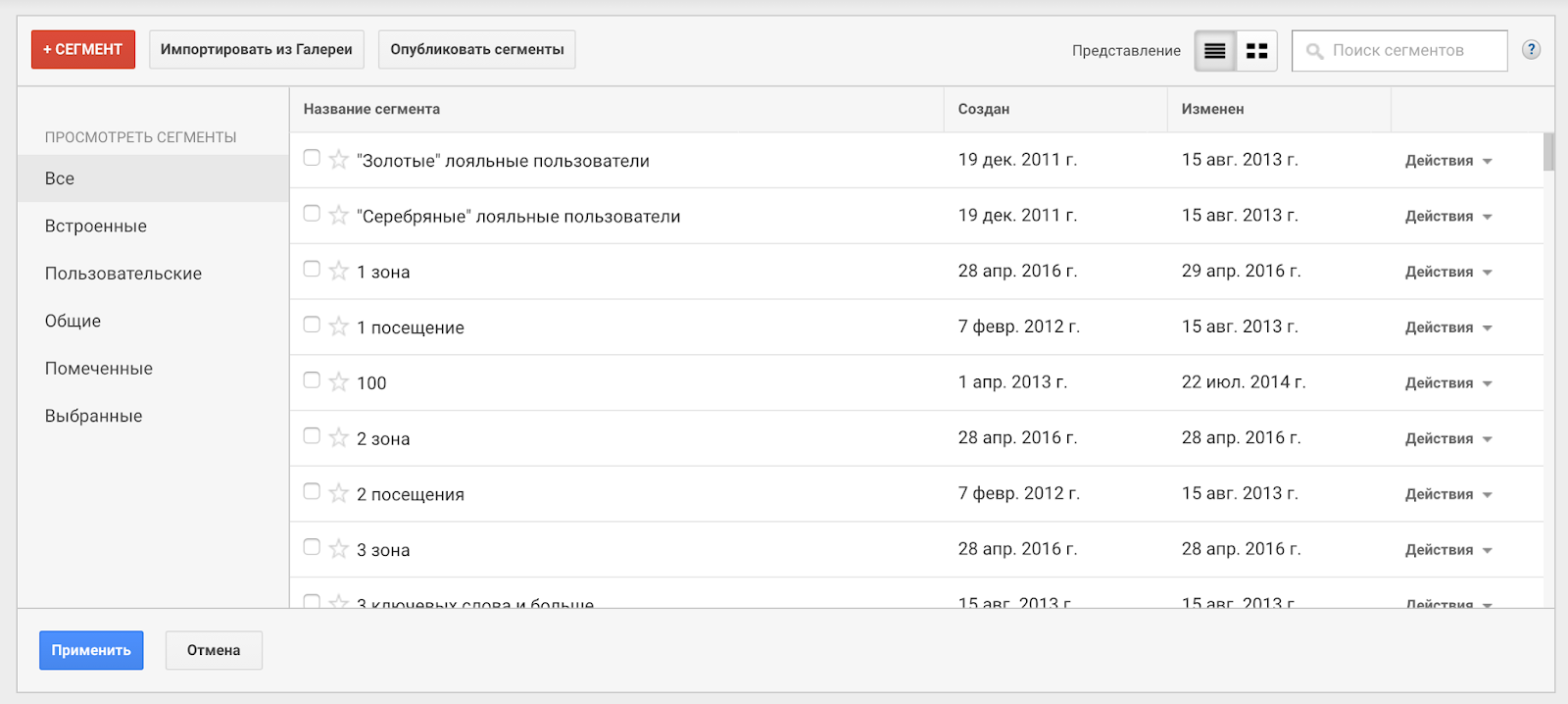This screenshot has width=1568, height=704.
Task: Switch to list view of segments
Action: 1215,51
